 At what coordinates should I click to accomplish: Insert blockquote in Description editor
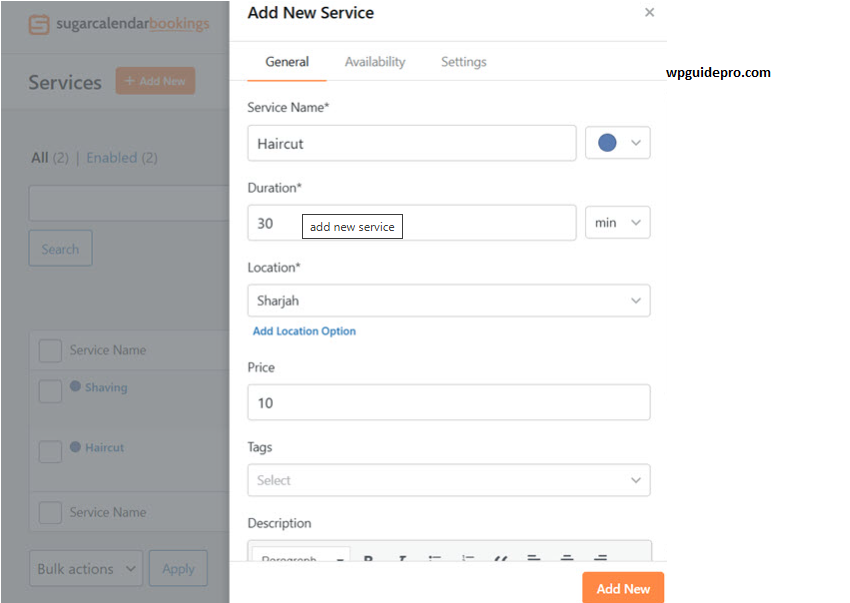501,559
